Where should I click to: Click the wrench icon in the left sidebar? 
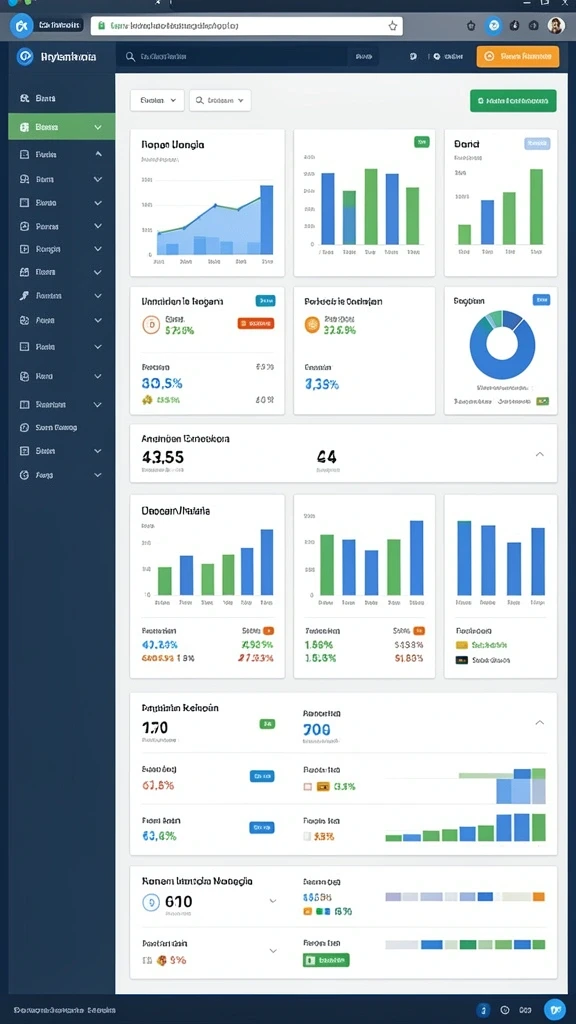(24, 295)
